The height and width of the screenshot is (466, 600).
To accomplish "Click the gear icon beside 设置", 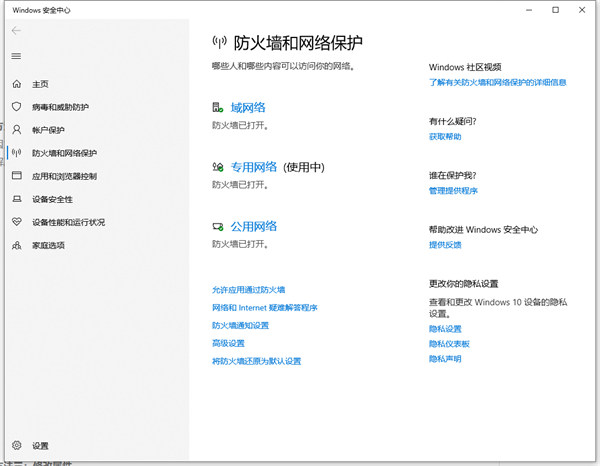I will (x=16, y=445).
